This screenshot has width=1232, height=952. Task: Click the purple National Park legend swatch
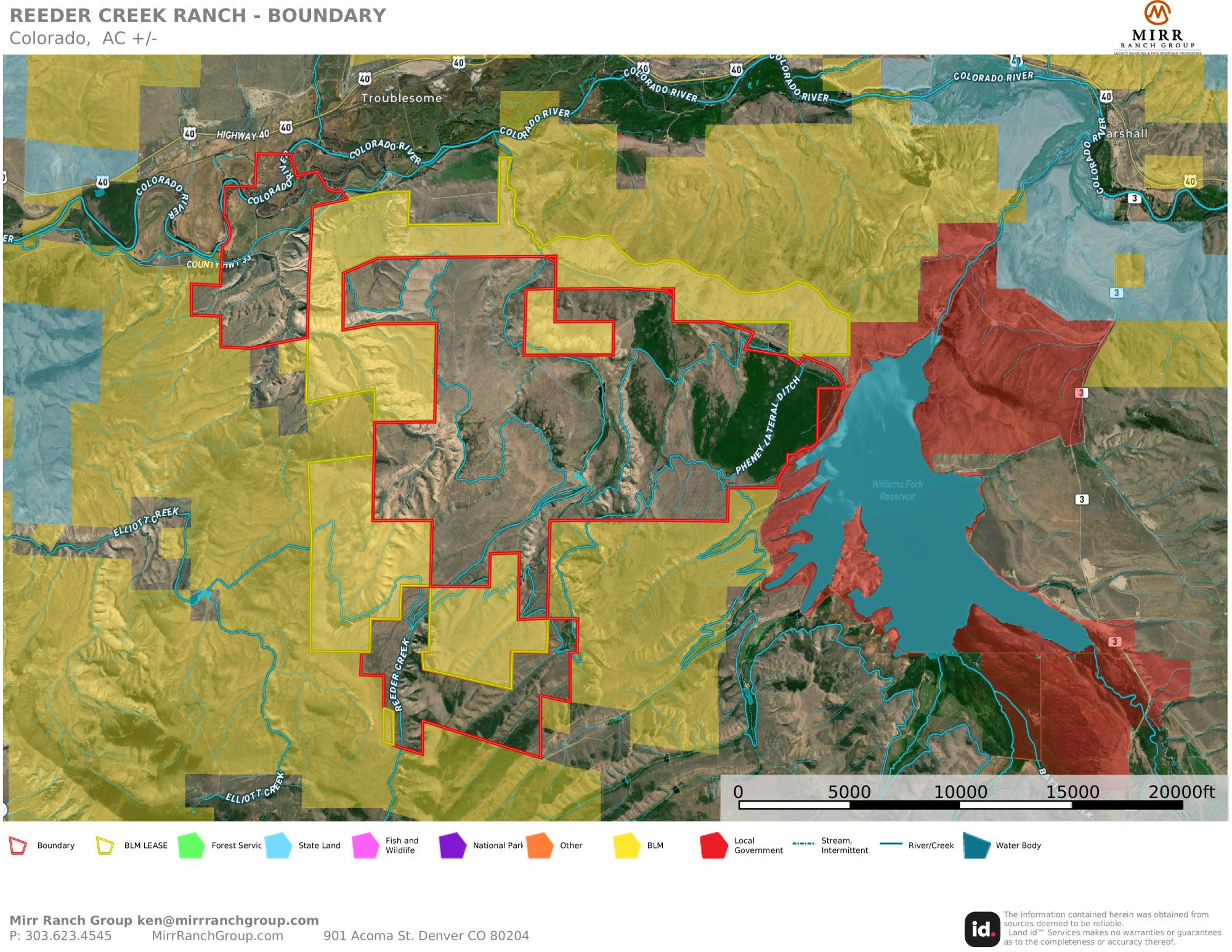pyautogui.click(x=453, y=845)
